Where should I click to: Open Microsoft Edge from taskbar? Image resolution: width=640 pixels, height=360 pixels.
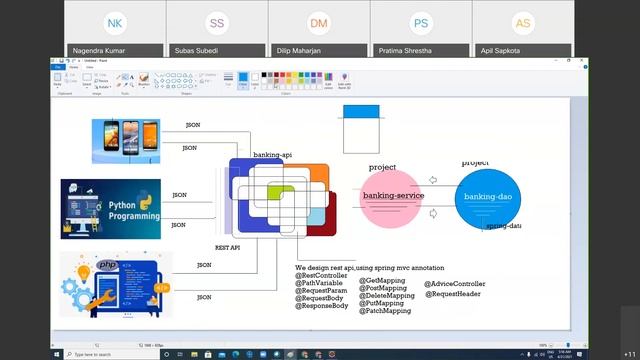236,354
